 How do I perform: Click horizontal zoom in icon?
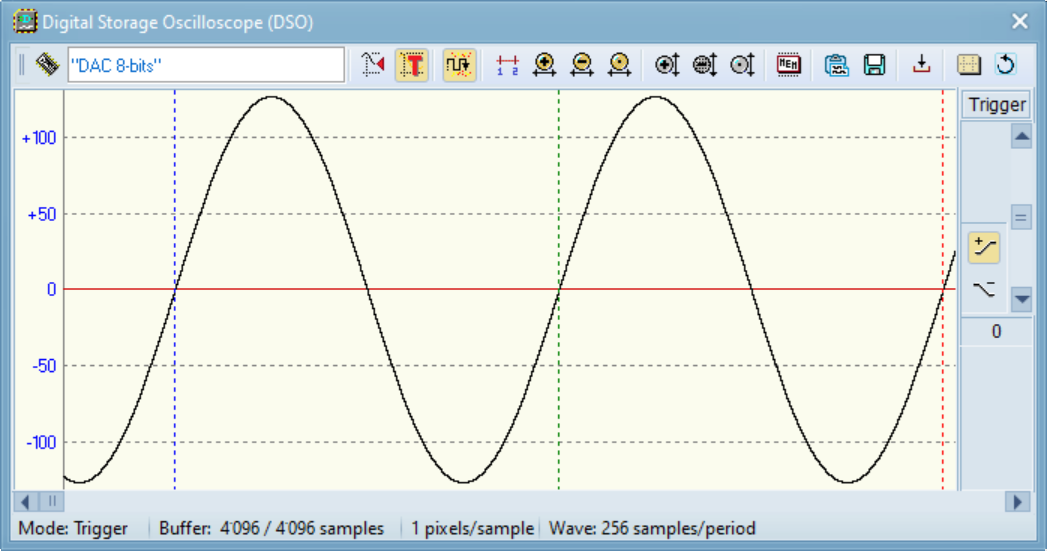(x=545, y=65)
